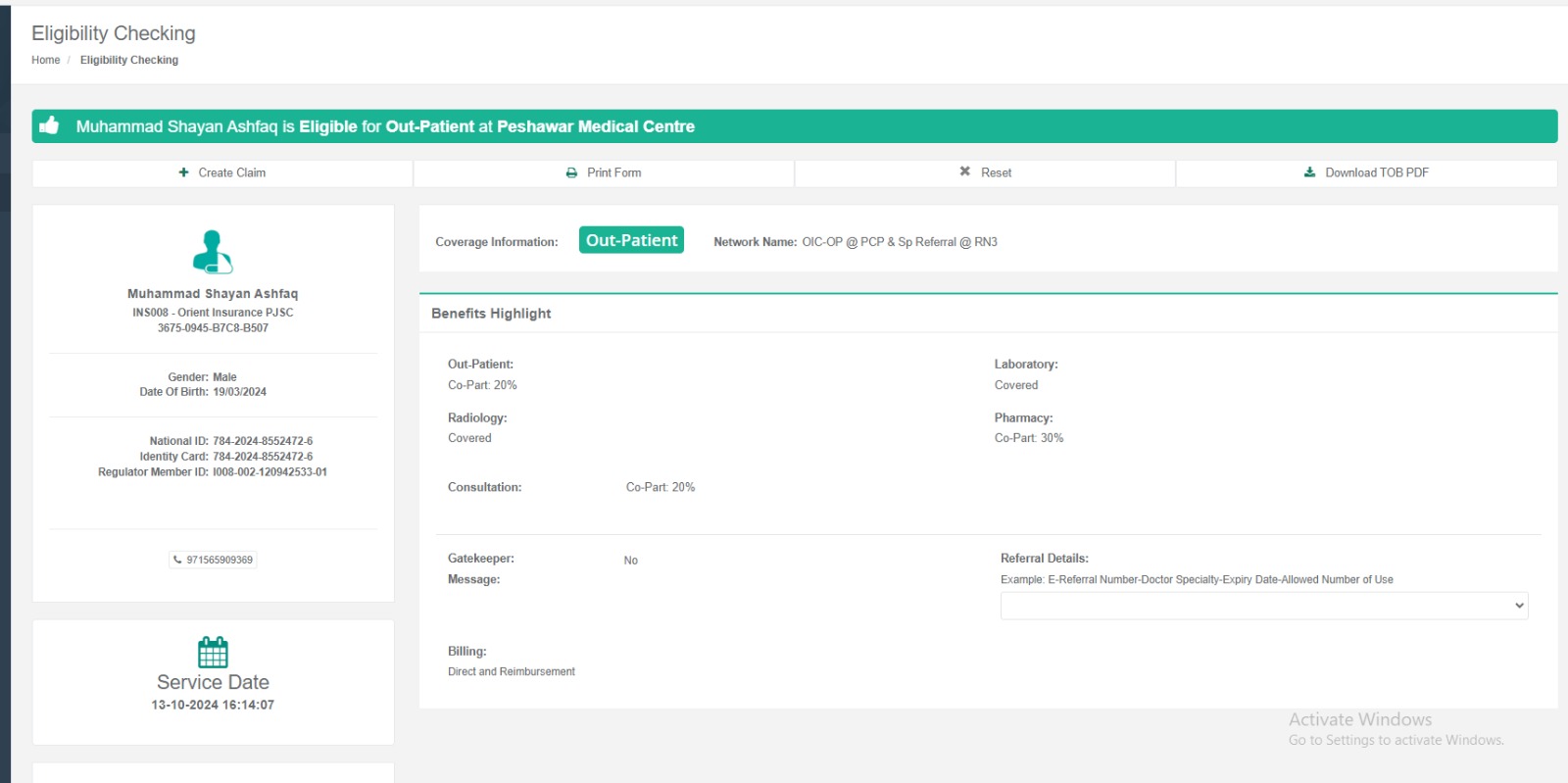Click the Eligibility Checking page title

(114, 33)
